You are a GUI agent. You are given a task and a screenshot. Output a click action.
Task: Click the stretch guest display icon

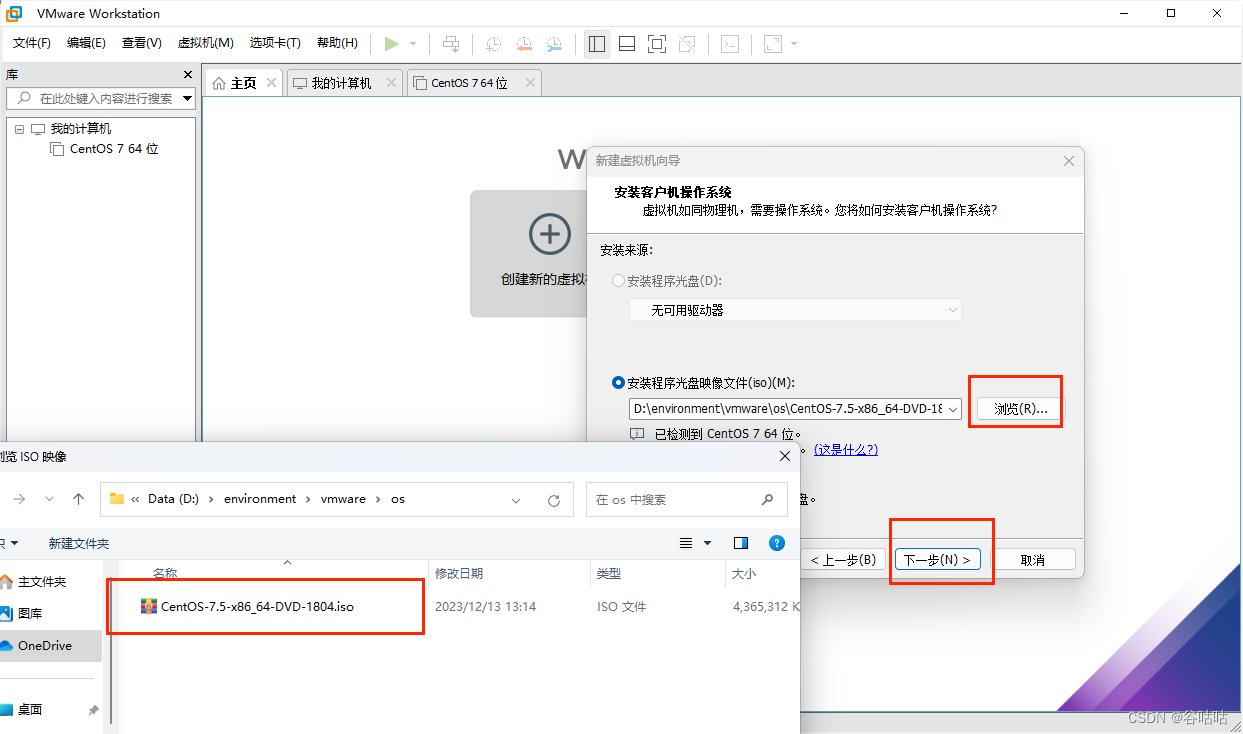pos(773,44)
